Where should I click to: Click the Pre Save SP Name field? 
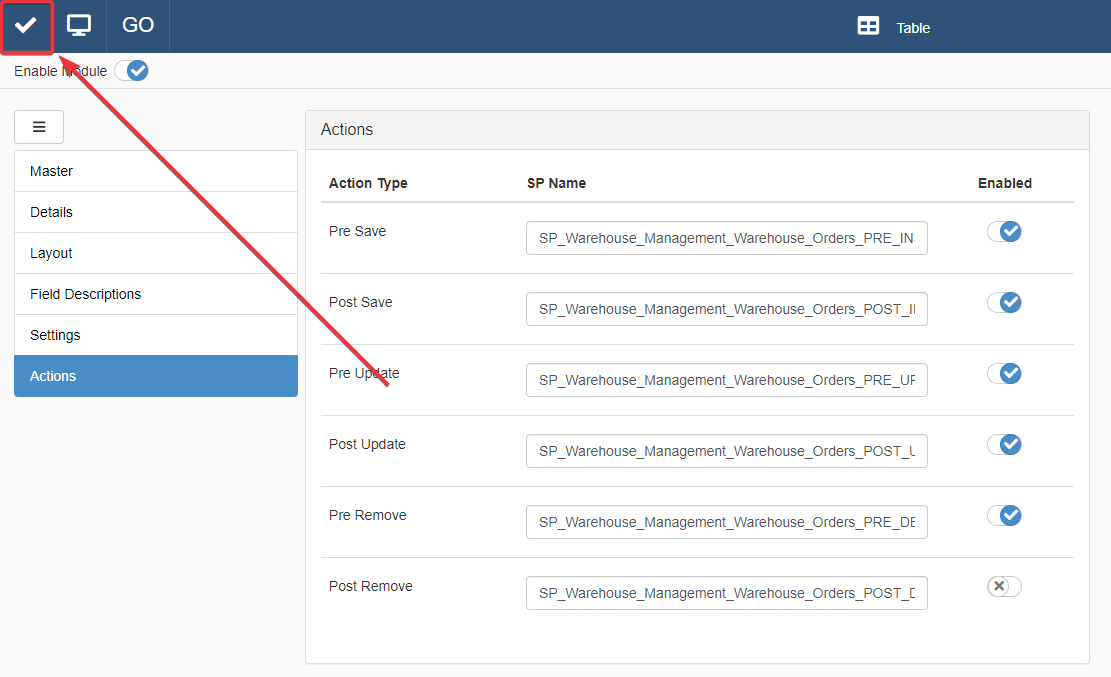pyautogui.click(x=726, y=238)
